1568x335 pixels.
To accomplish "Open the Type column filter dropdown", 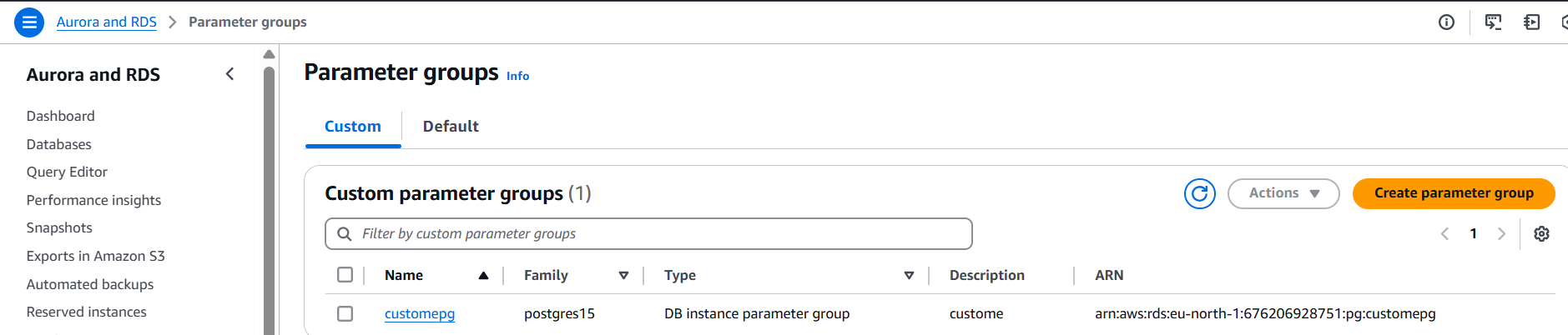I will click(x=909, y=276).
